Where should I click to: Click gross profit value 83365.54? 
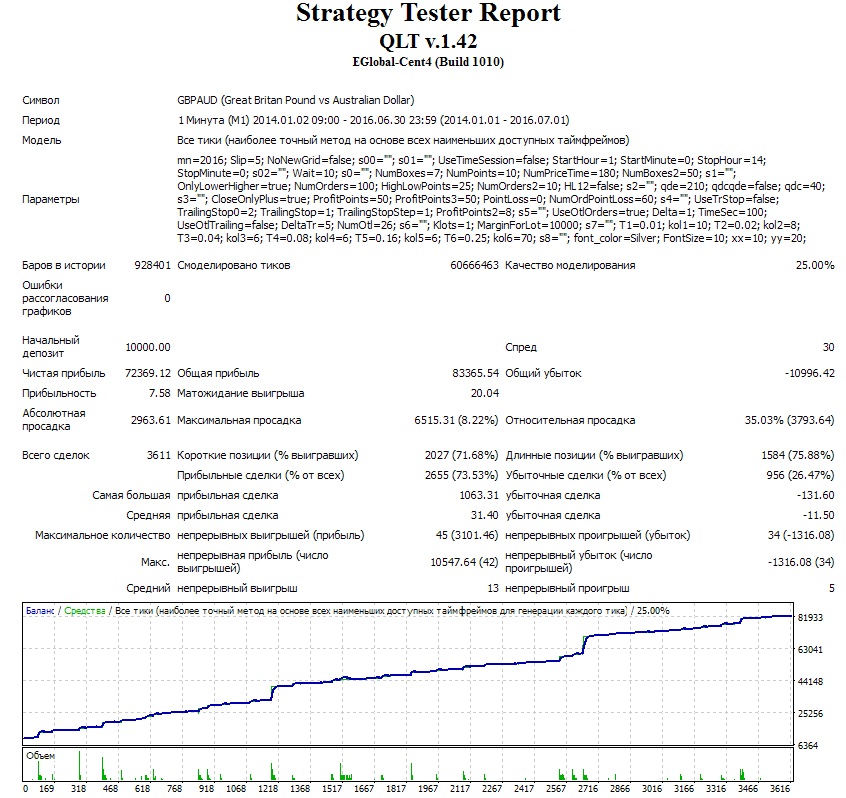click(475, 373)
